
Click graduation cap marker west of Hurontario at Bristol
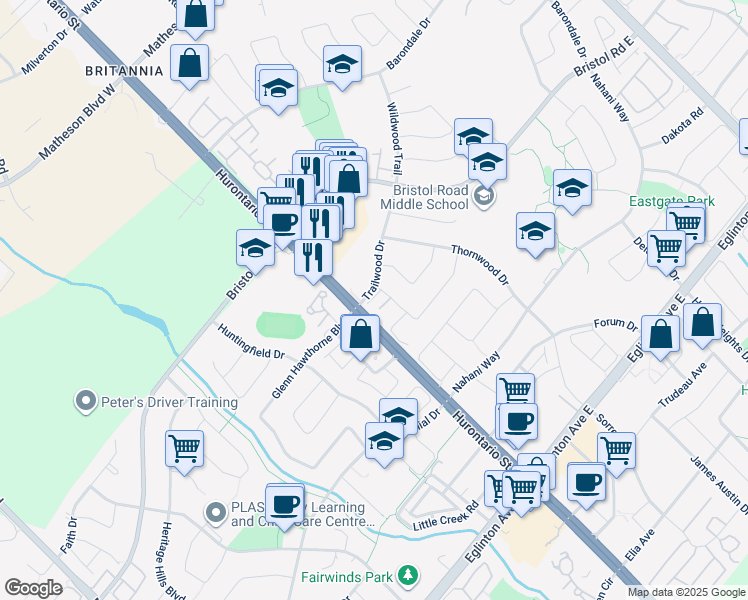pos(255,251)
